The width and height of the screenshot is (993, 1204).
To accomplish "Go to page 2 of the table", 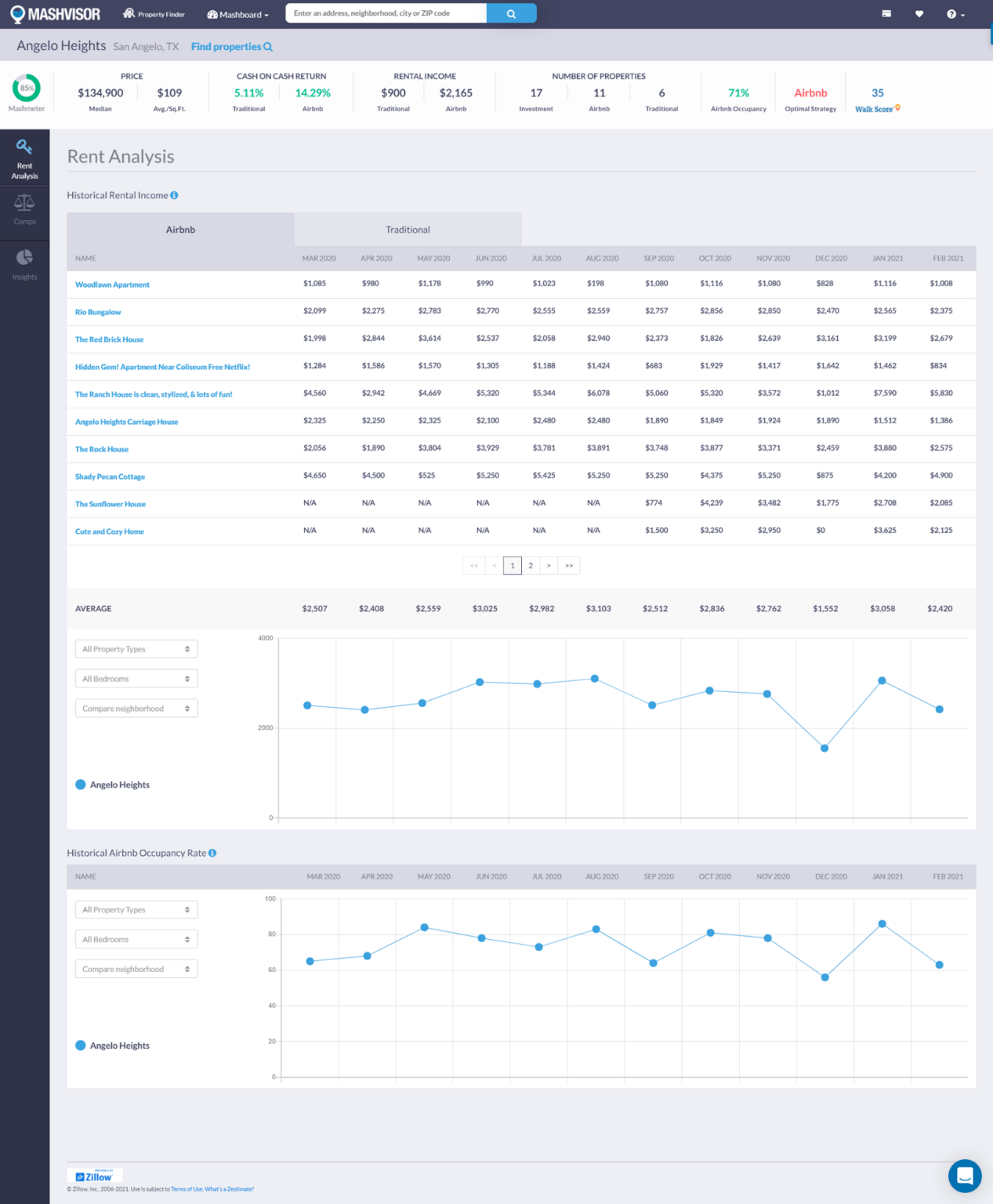I will tap(531, 565).
